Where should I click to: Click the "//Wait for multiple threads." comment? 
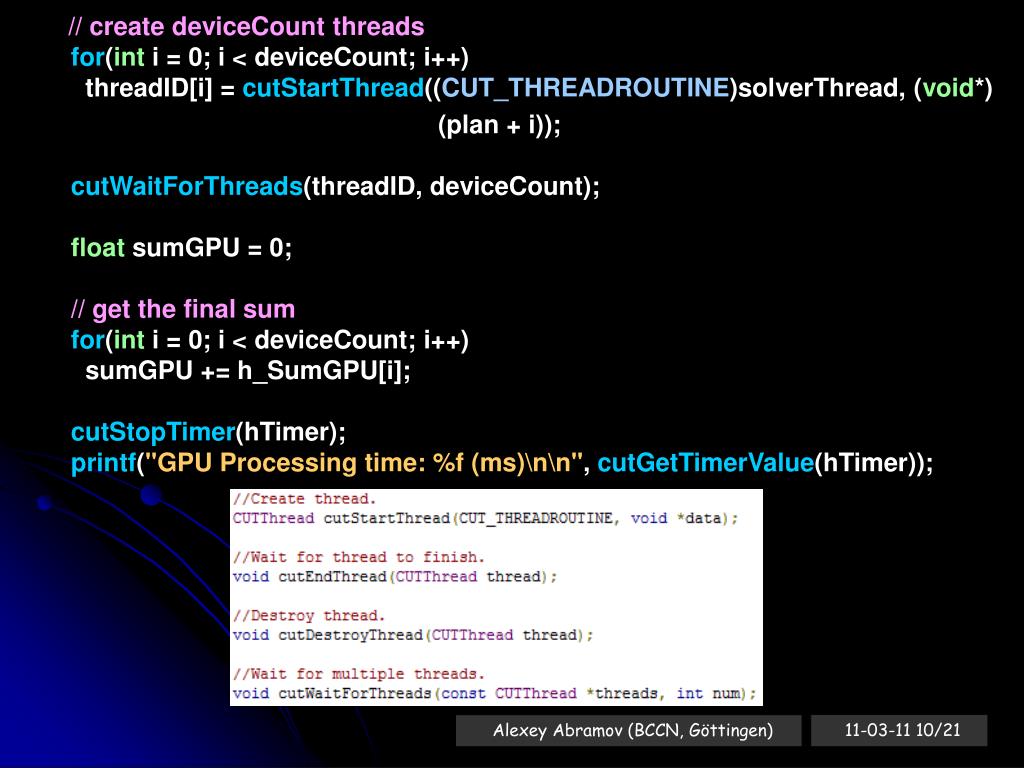click(x=359, y=674)
